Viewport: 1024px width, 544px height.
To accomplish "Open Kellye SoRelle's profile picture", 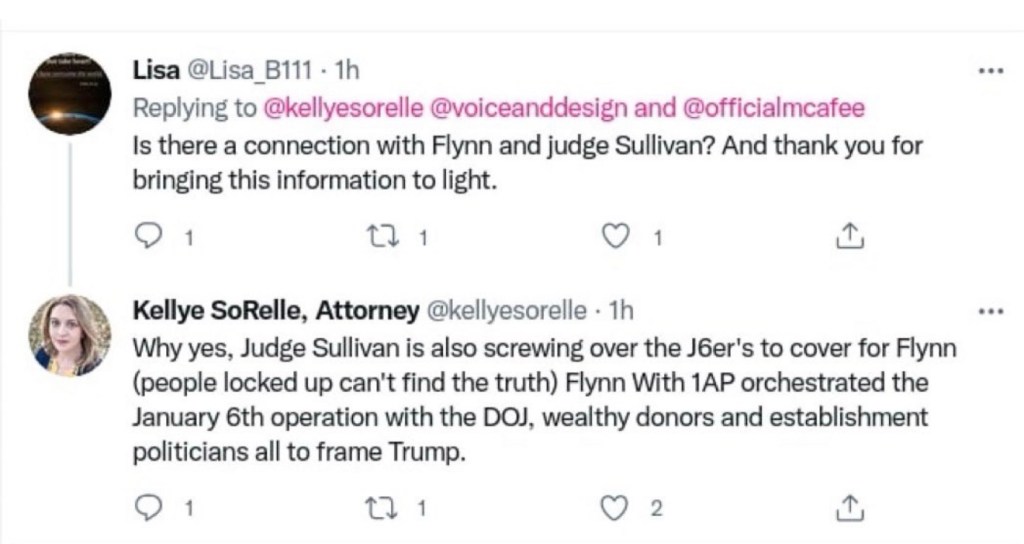I will coord(69,335).
